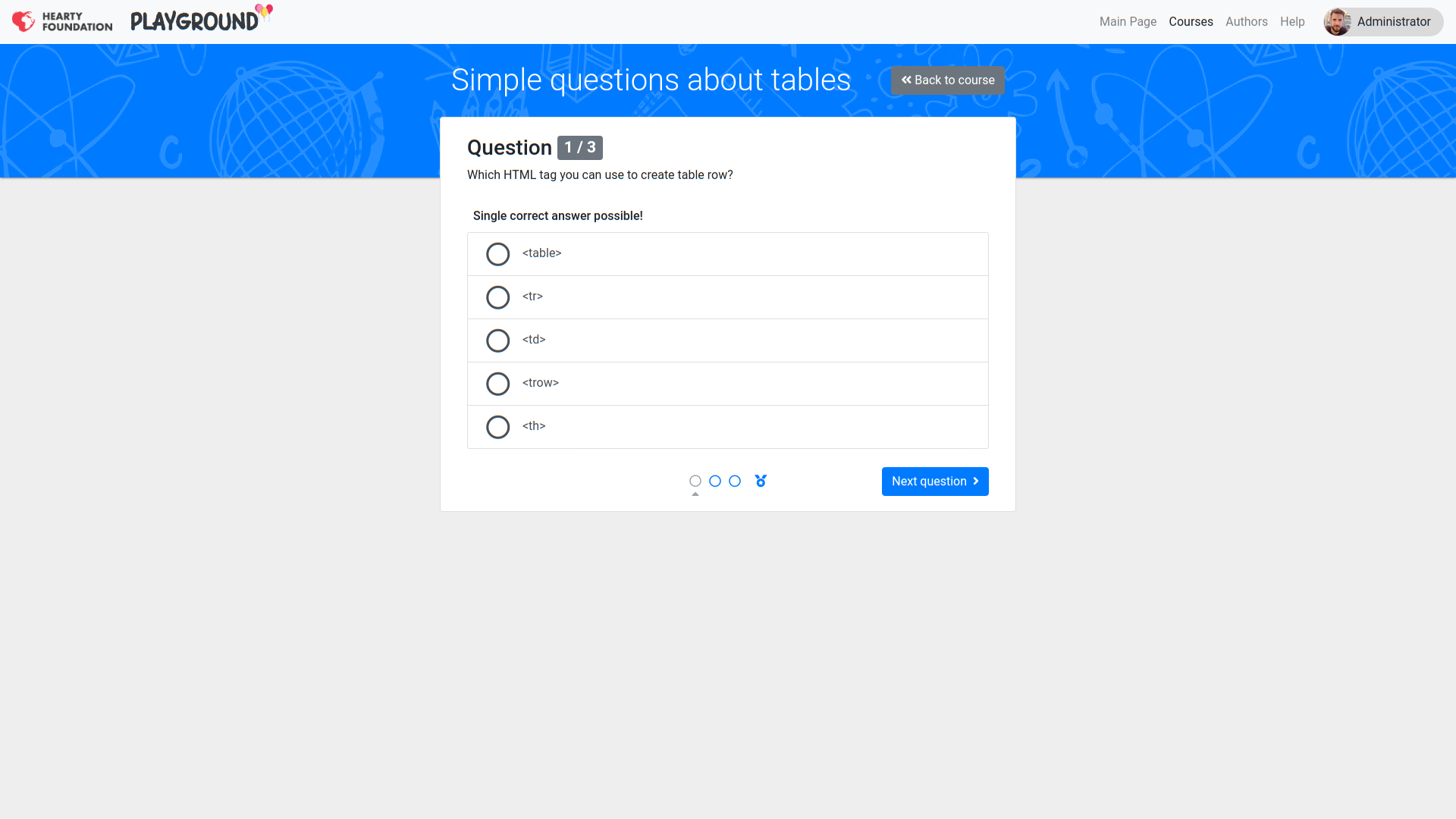Jump to third question progress circle
This screenshot has height=819, width=1456.
point(735,481)
